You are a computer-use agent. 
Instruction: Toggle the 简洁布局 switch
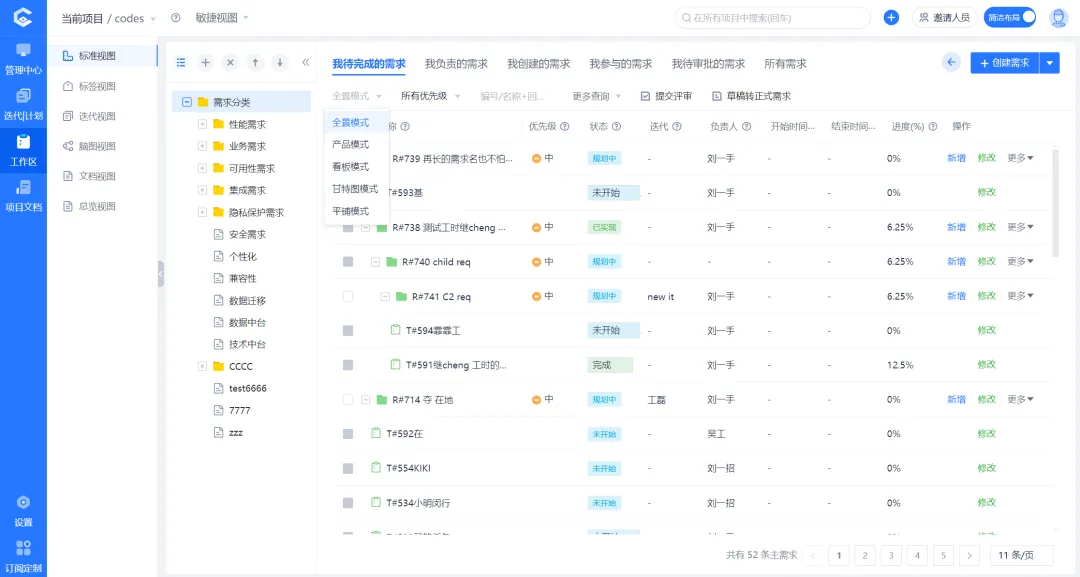1010,18
